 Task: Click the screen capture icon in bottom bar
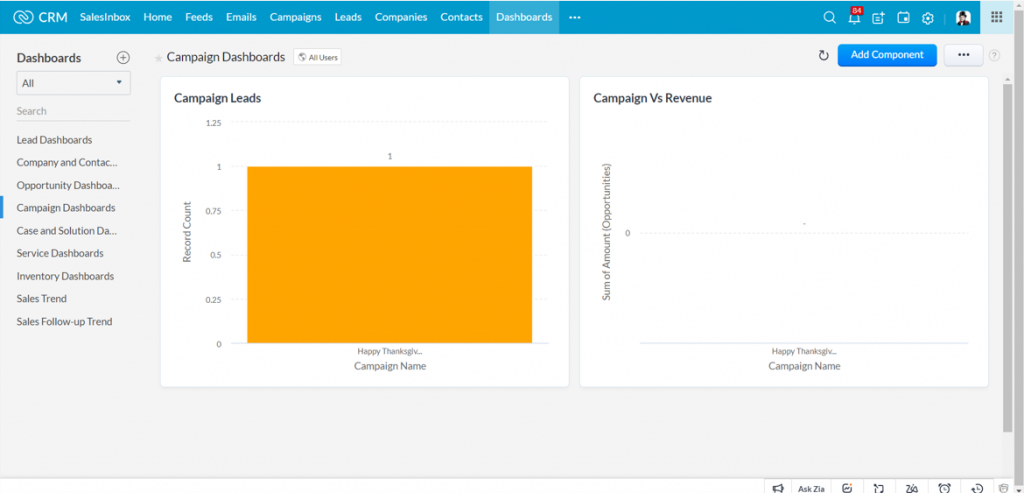pos(880,487)
